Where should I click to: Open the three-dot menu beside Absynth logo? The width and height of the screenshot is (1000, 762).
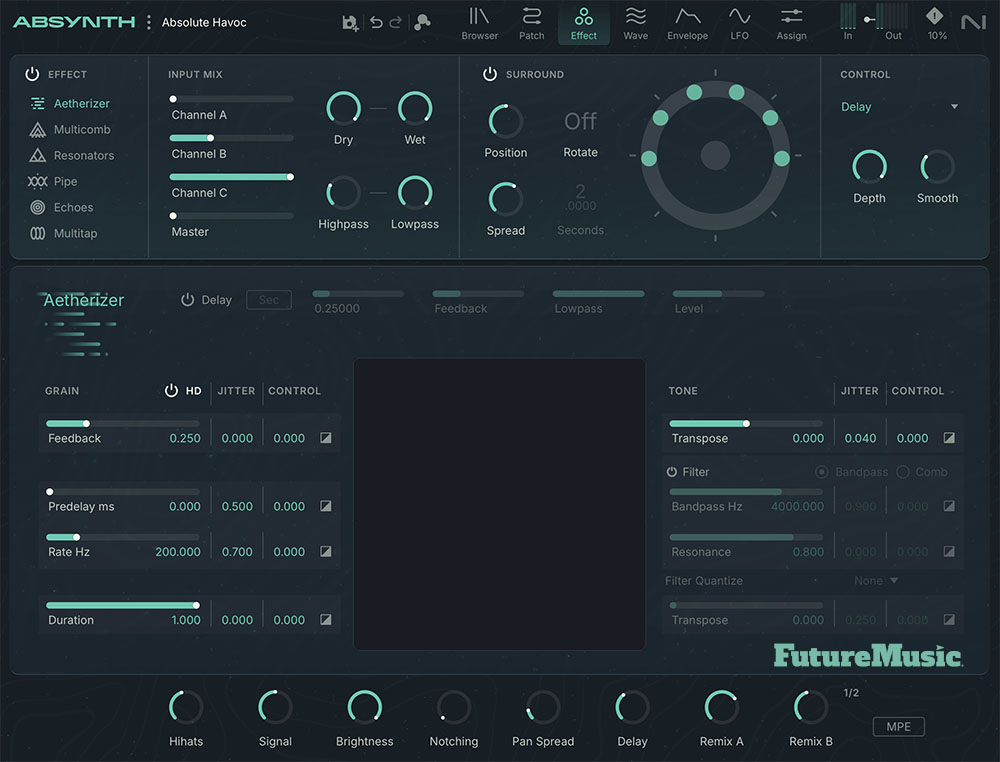click(x=149, y=22)
